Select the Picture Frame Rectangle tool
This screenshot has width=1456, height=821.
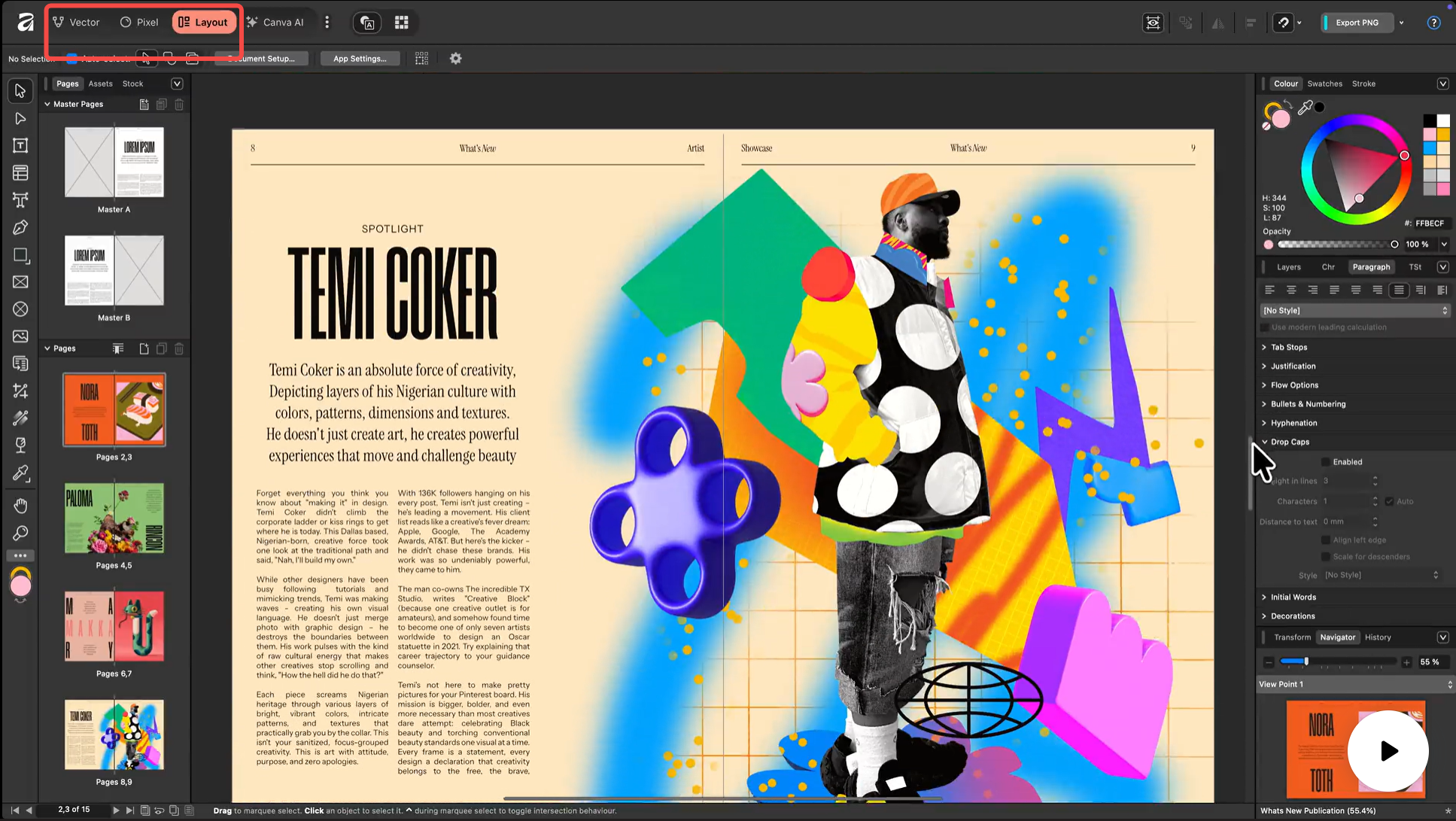pyautogui.click(x=20, y=282)
